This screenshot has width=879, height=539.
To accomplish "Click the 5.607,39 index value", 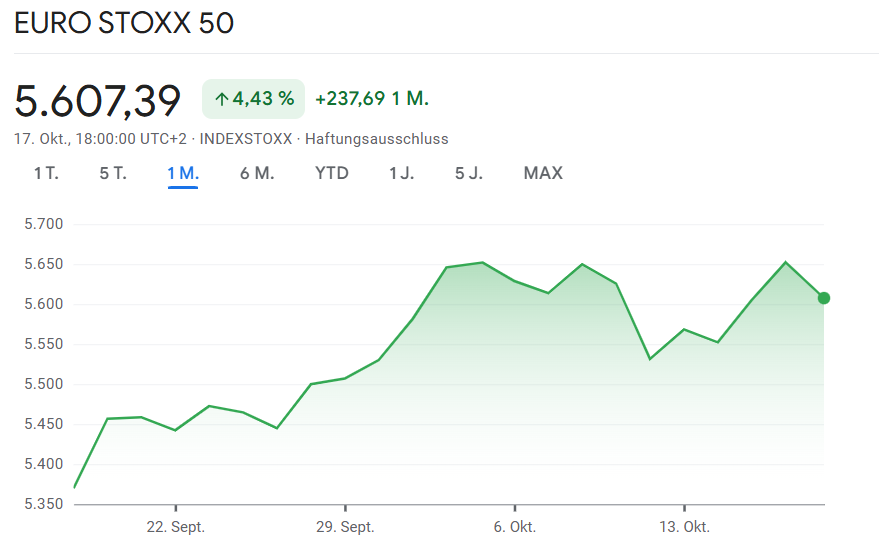I will coord(98,100).
